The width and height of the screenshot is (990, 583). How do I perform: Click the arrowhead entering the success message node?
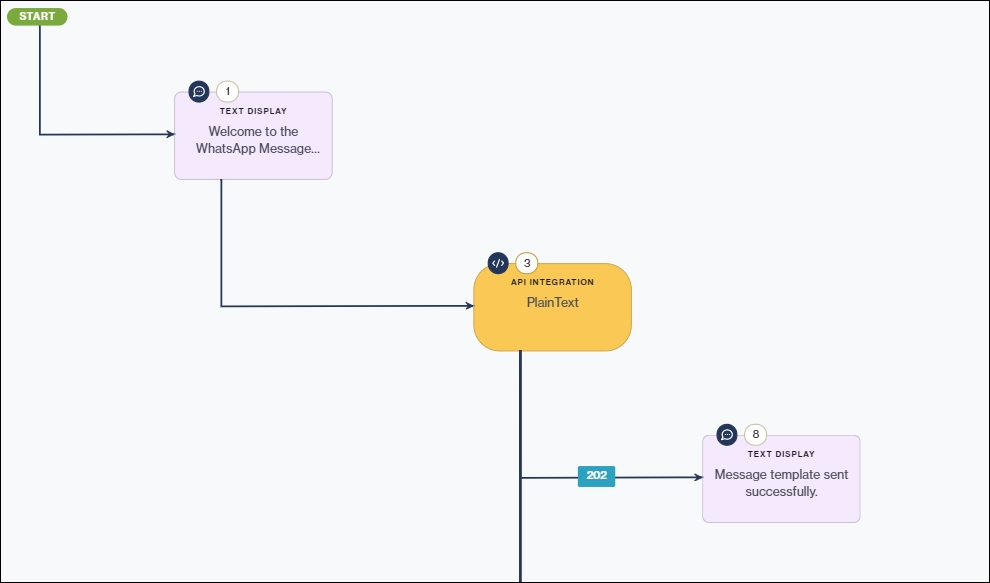pos(697,477)
